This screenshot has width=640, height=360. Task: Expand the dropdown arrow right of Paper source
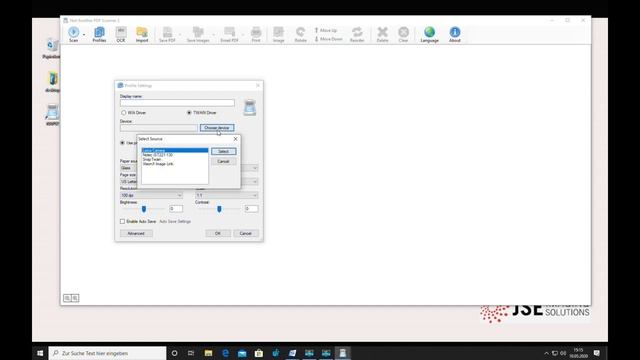click(x=255, y=168)
